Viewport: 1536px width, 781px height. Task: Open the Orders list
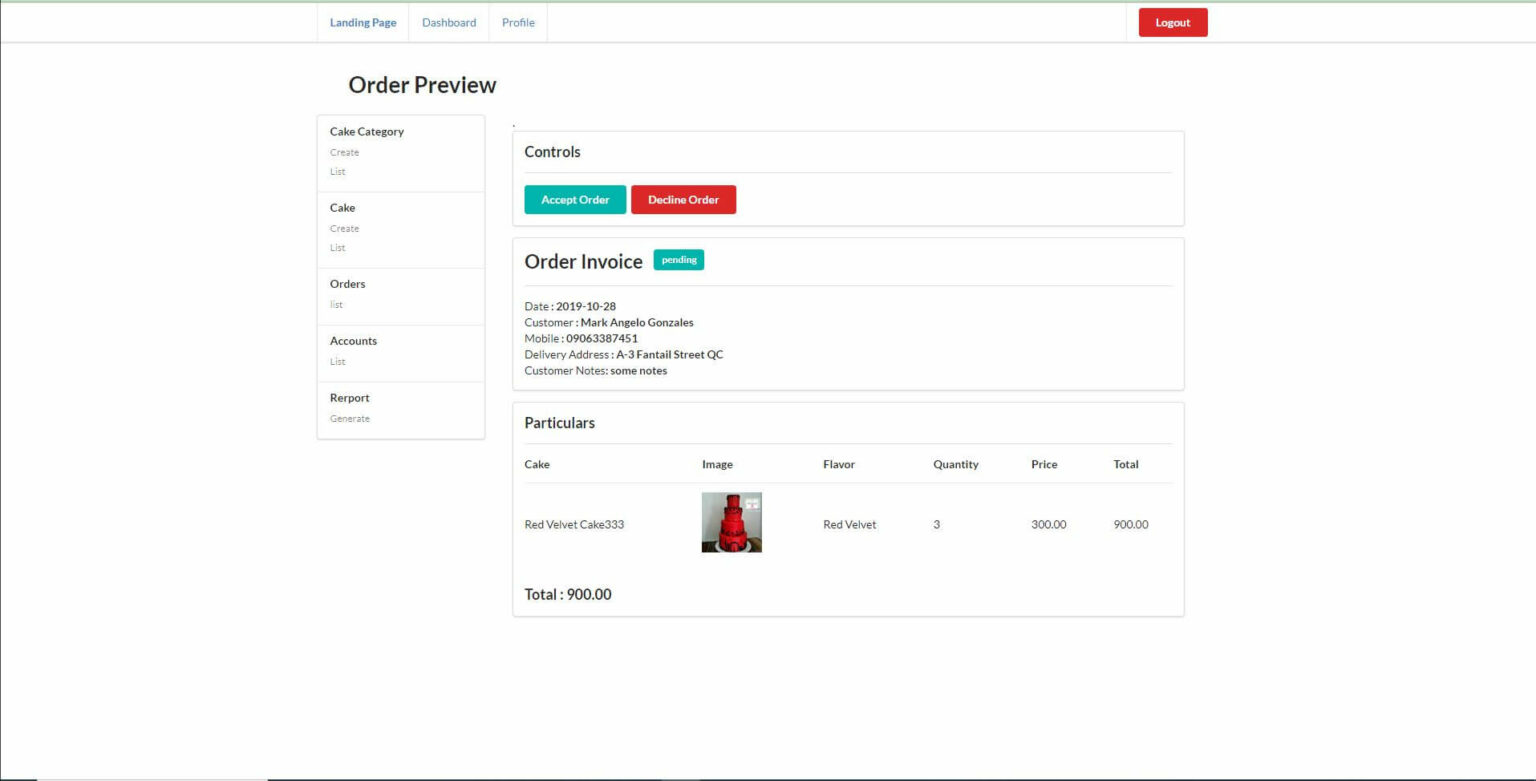[336, 304]
